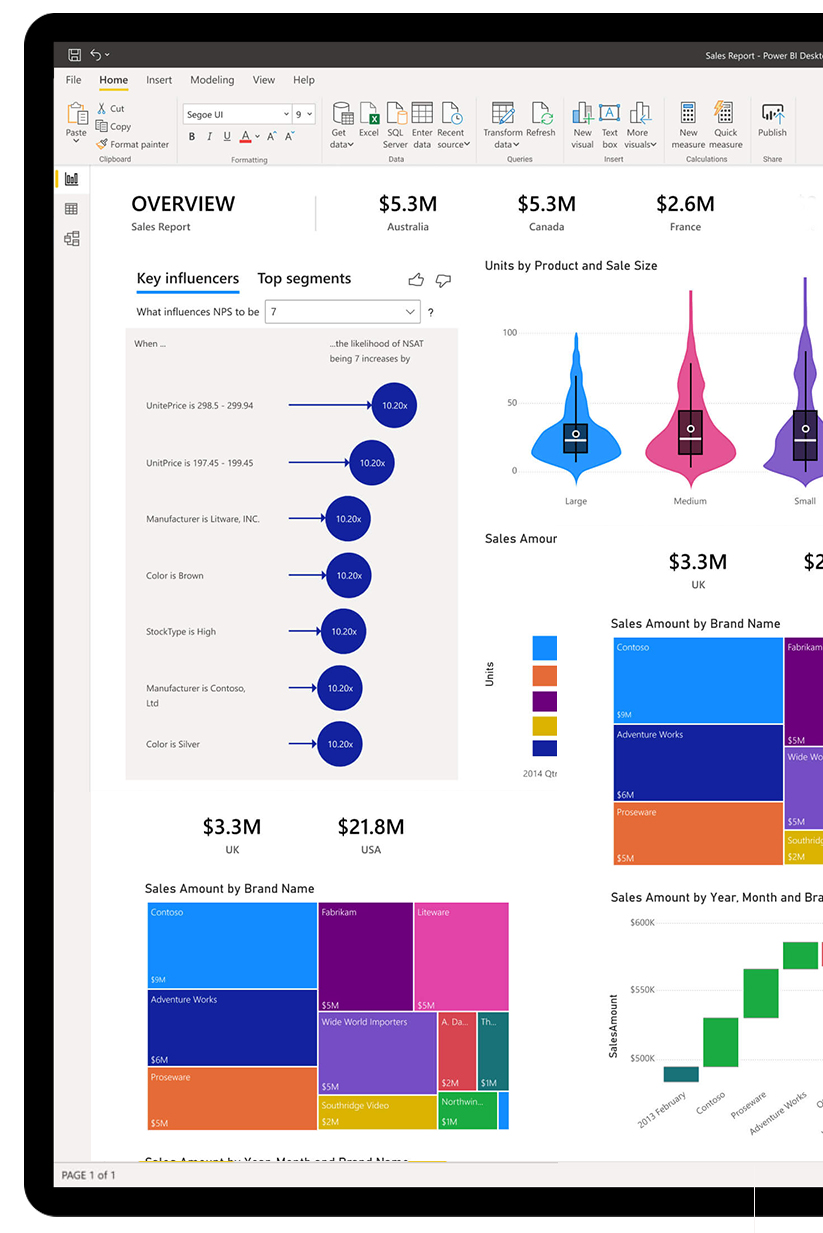Toggle italic formatting
The height and width of the screenshot is (1233, 823).
coord(209,136)
